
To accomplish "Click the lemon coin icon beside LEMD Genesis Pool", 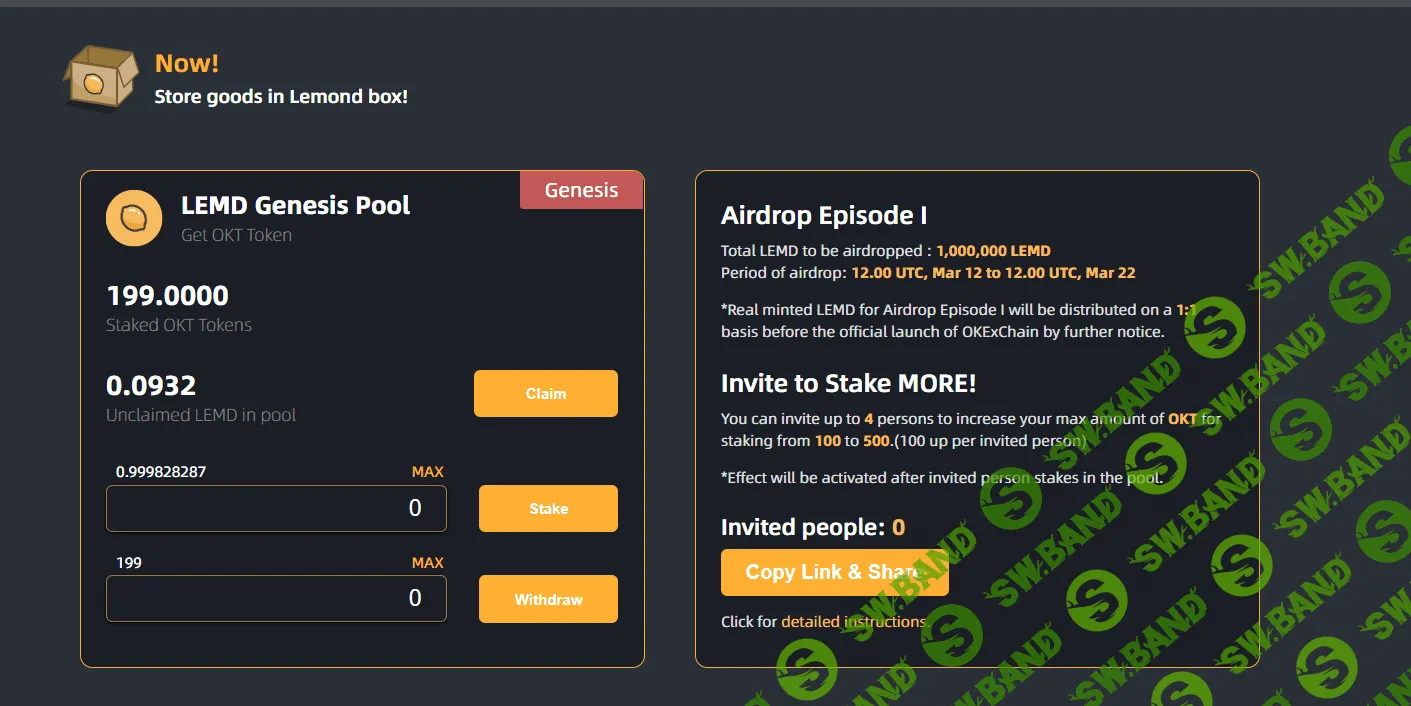I will coord(134,218).
